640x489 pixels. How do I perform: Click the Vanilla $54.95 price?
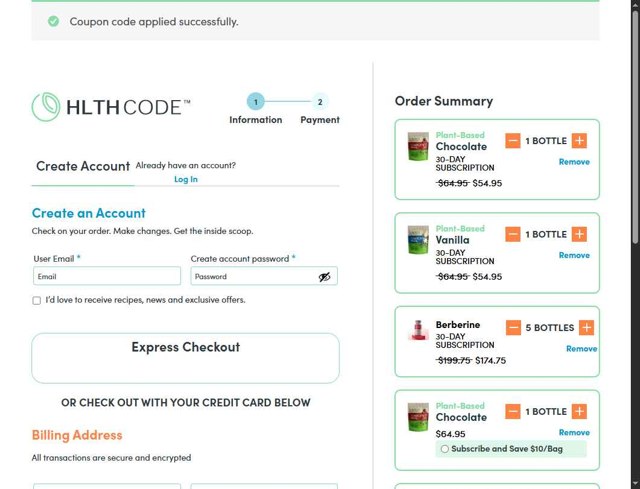(x=487, y=277)
